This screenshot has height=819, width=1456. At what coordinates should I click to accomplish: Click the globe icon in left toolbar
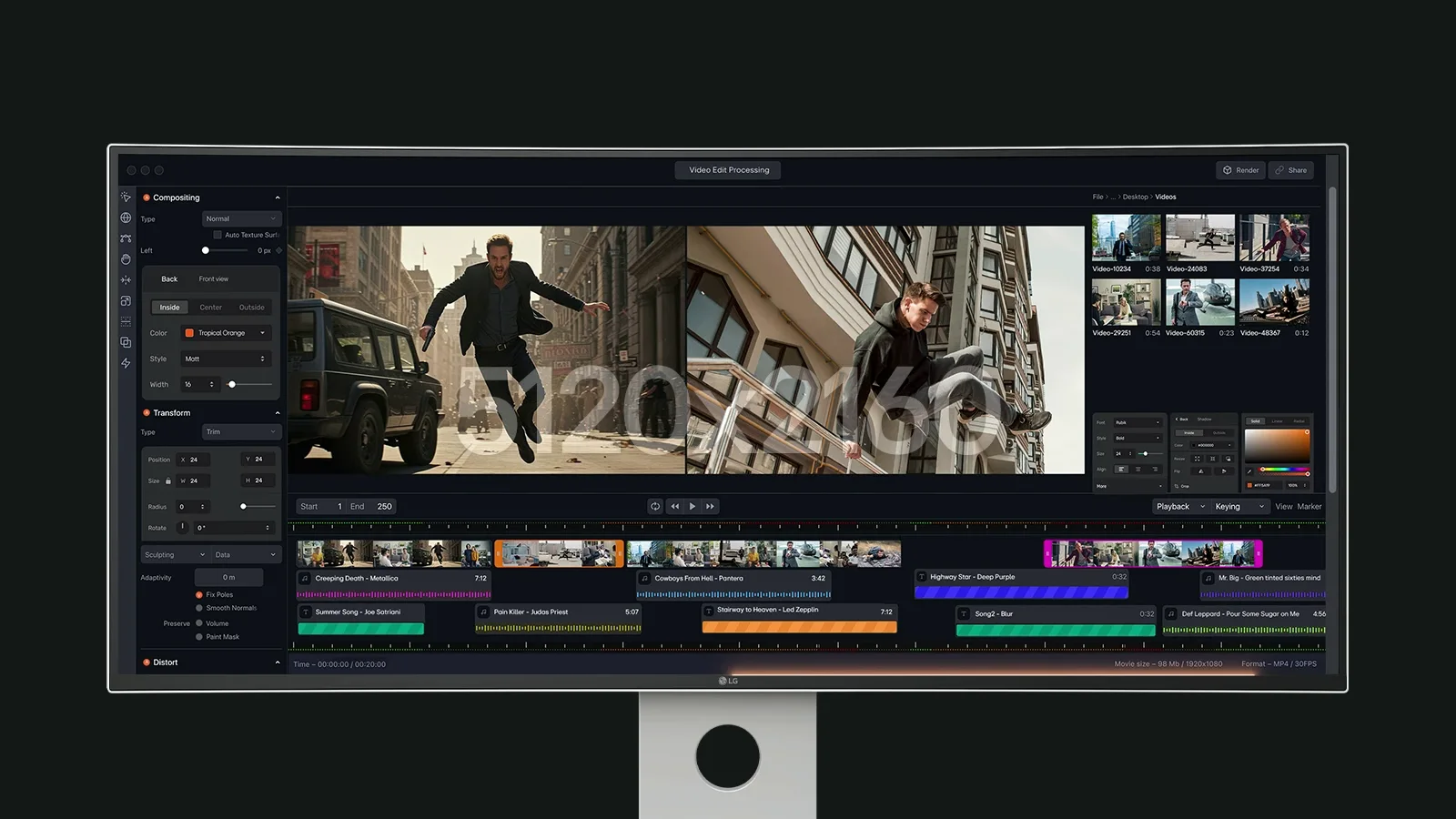(x=126, y=217)
